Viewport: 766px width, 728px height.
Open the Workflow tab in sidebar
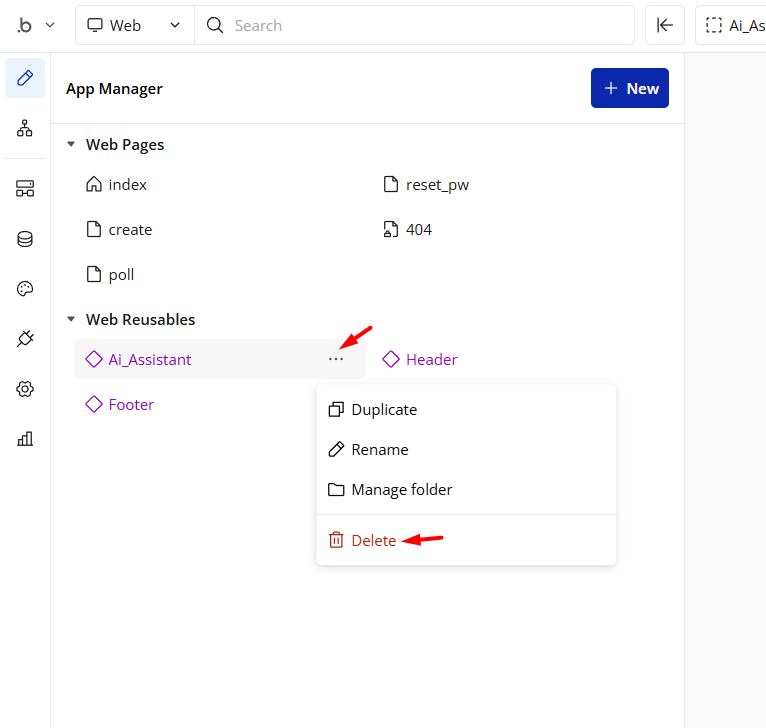pos(25,128)
